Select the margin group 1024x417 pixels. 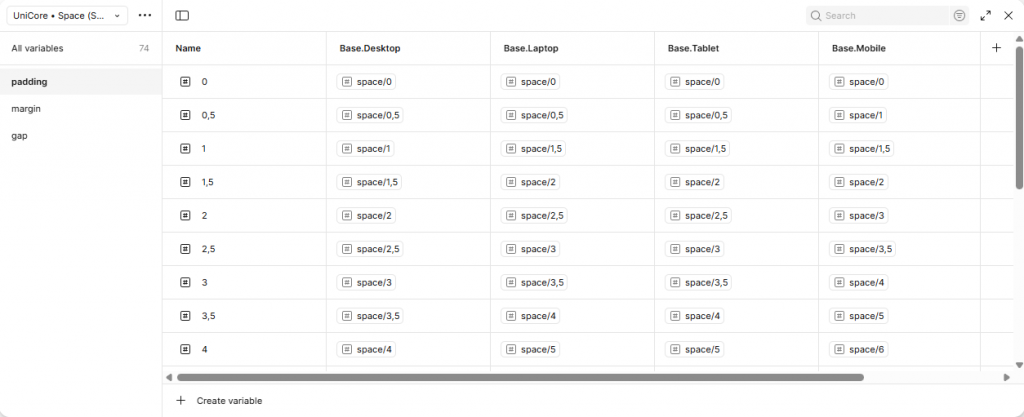click(x=26, y=108)
